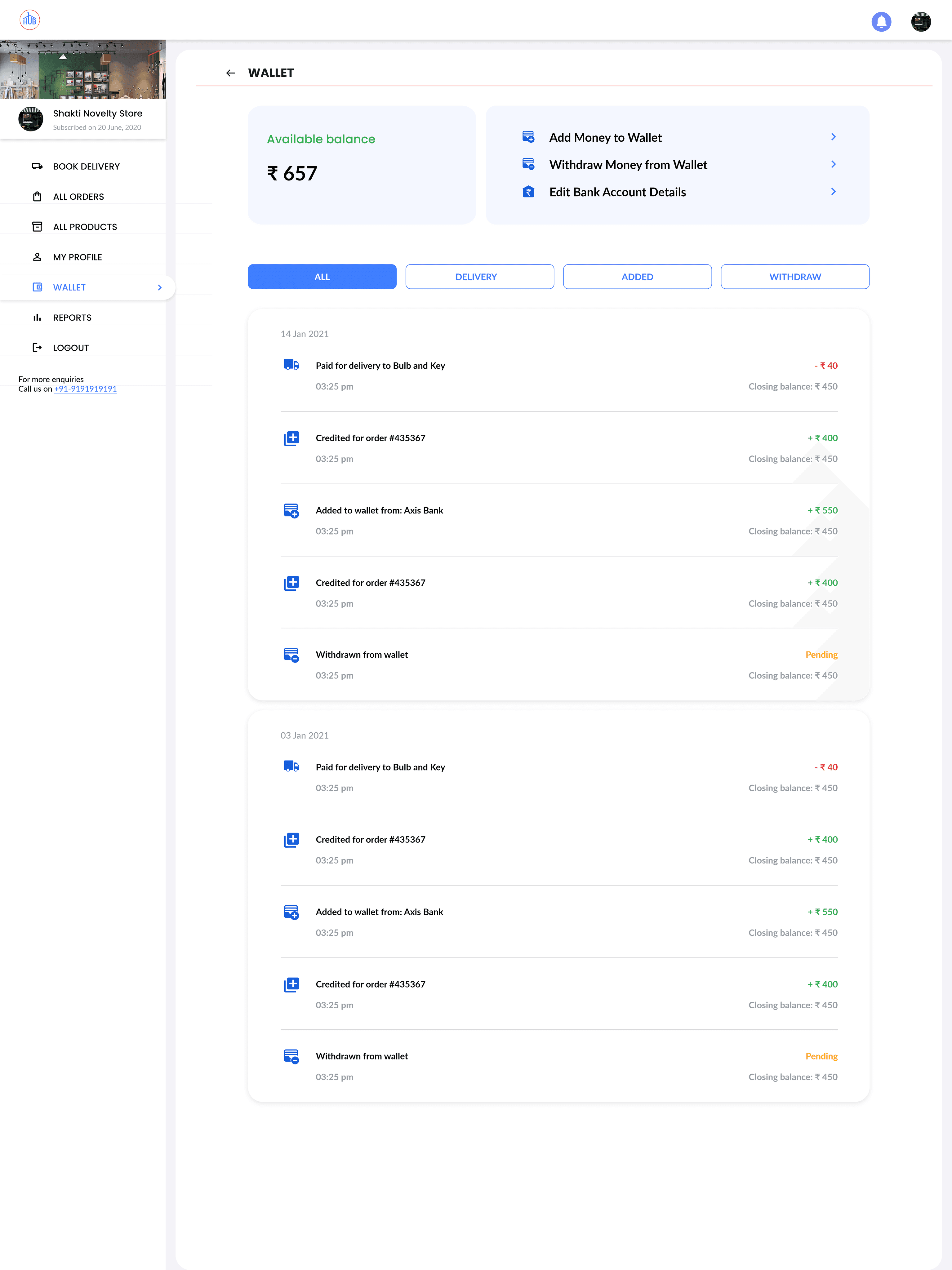Expand Withdraw Money from Wallet chevron
Viewport: 952px width, 1270px height.
click(x=833, y=164)
